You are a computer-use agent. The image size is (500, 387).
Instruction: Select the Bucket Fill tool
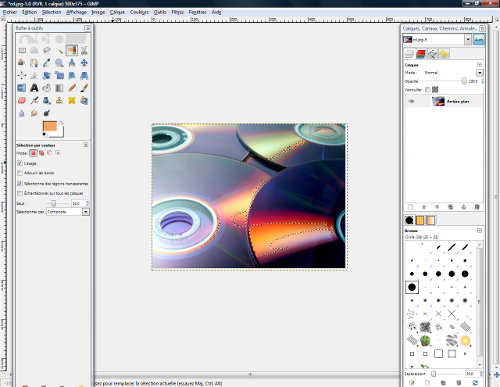click(x=47, y=88)
